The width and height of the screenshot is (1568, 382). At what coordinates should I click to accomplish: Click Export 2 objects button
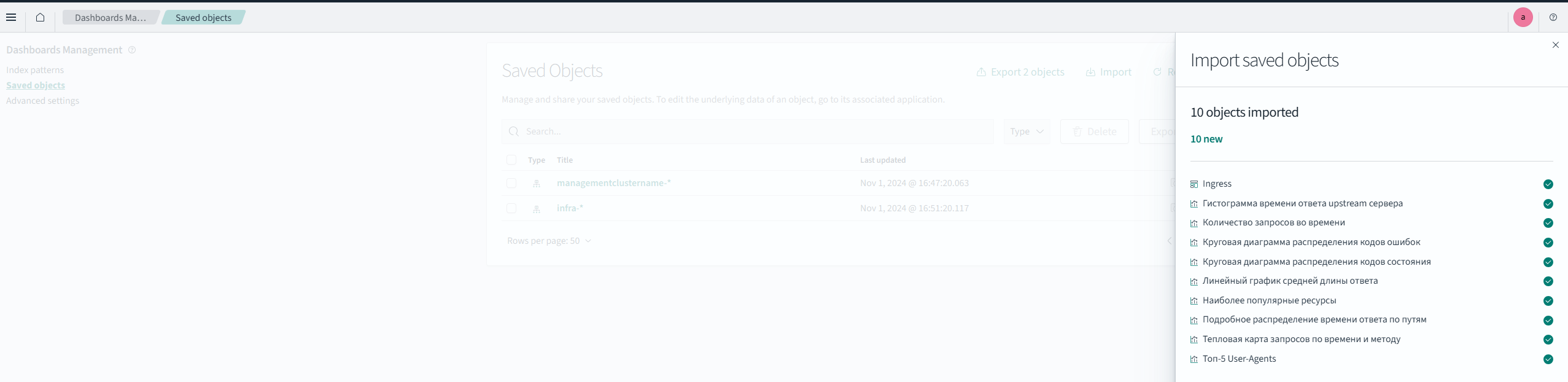click(x=1020, y=72)
